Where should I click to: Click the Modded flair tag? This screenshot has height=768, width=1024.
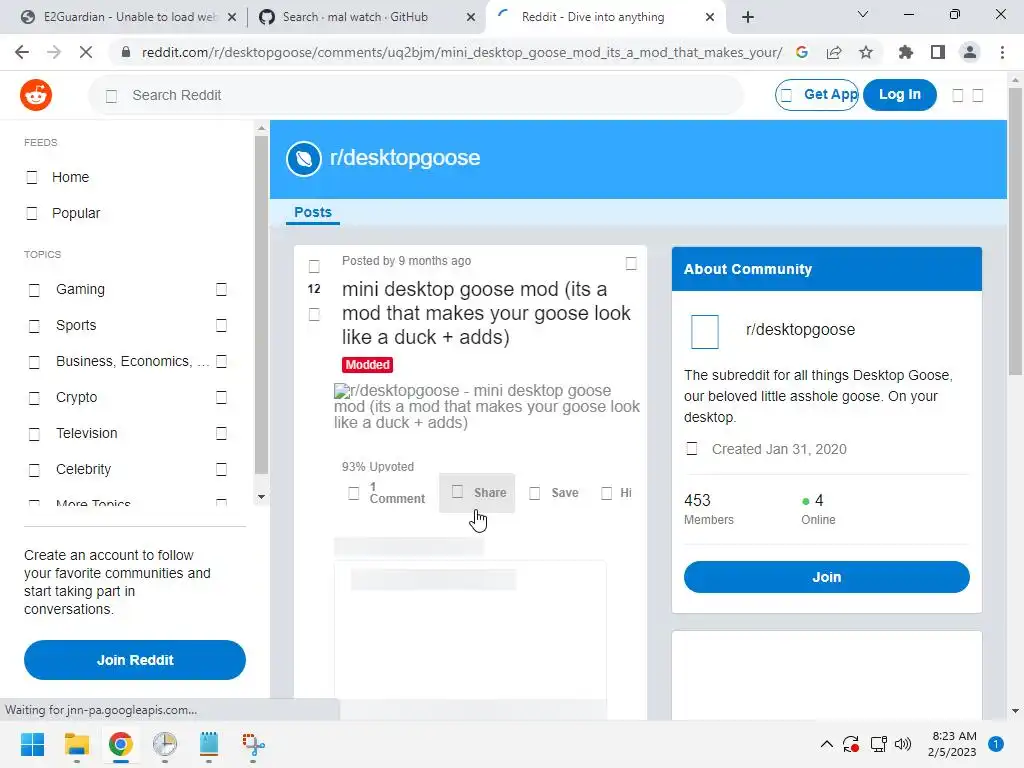click(x=368, y=365)
